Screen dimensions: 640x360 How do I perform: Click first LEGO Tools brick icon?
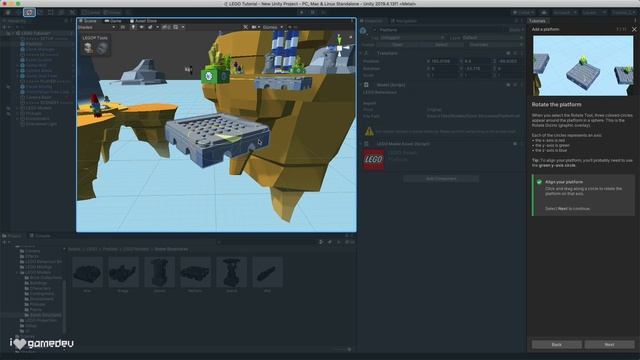[88, 48]
